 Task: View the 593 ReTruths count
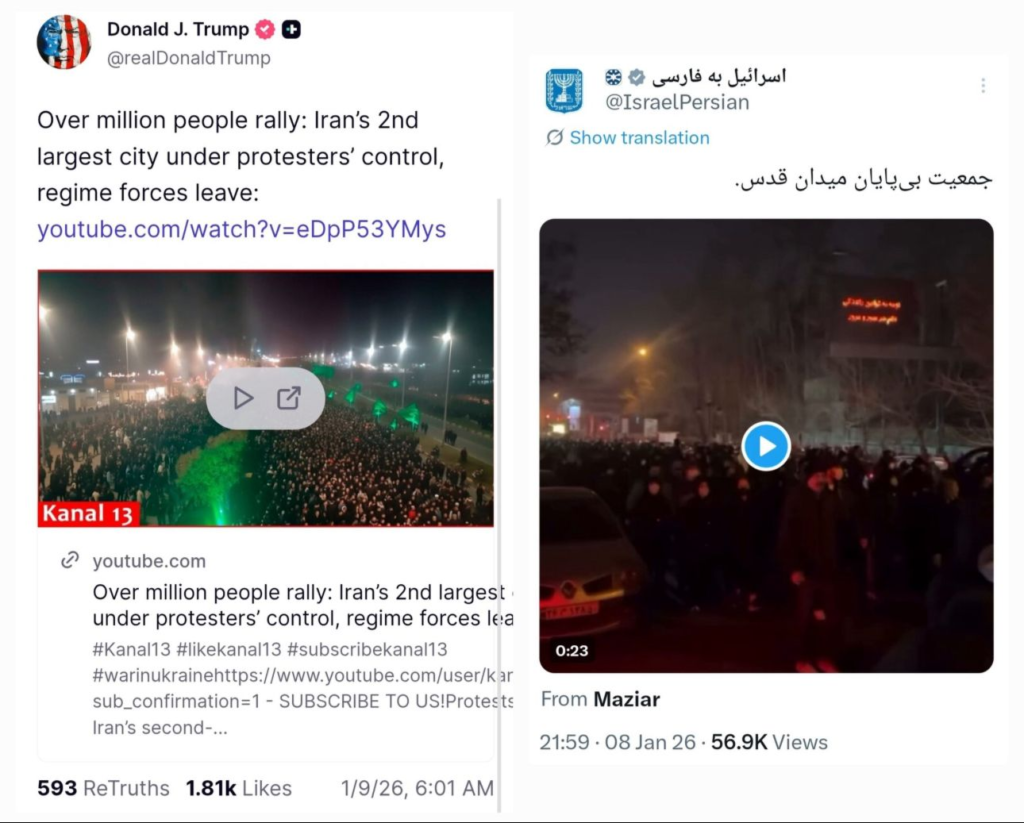(103, 788)
